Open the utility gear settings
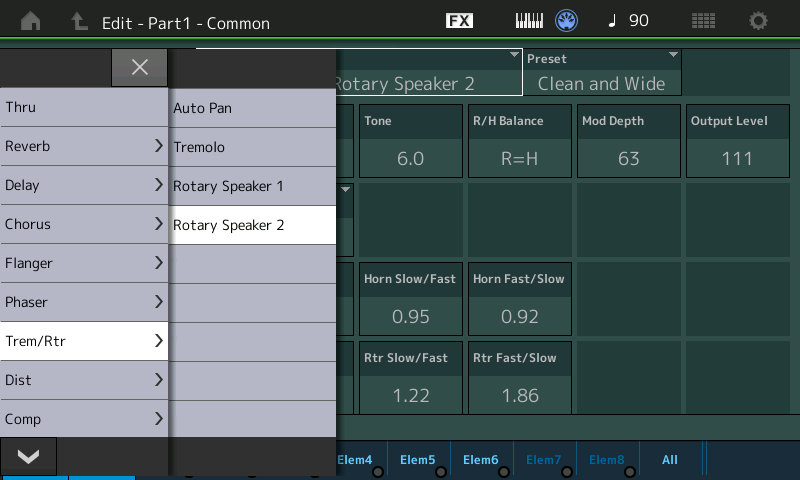The width and height of the screenshot is (800, 480). click(759, 21)
